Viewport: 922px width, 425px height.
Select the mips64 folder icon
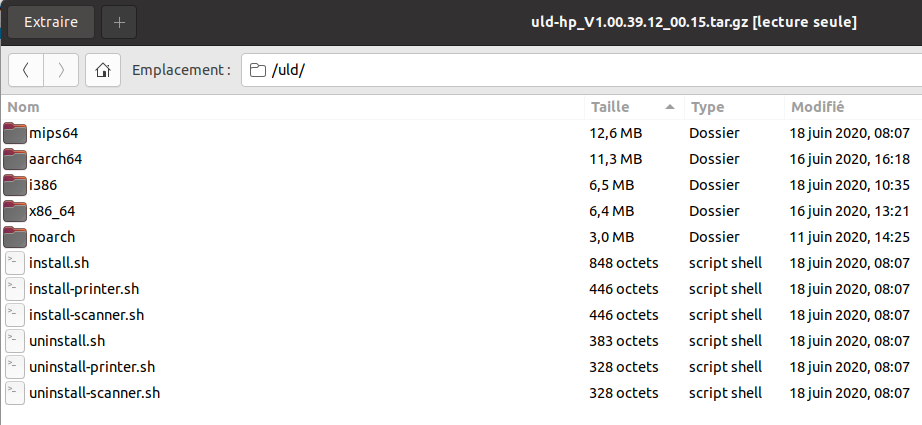(15, 132)
